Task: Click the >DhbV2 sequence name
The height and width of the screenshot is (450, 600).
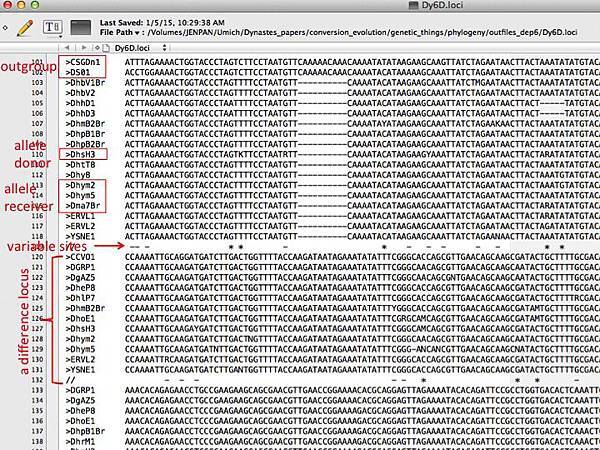Action: (80, 93)
